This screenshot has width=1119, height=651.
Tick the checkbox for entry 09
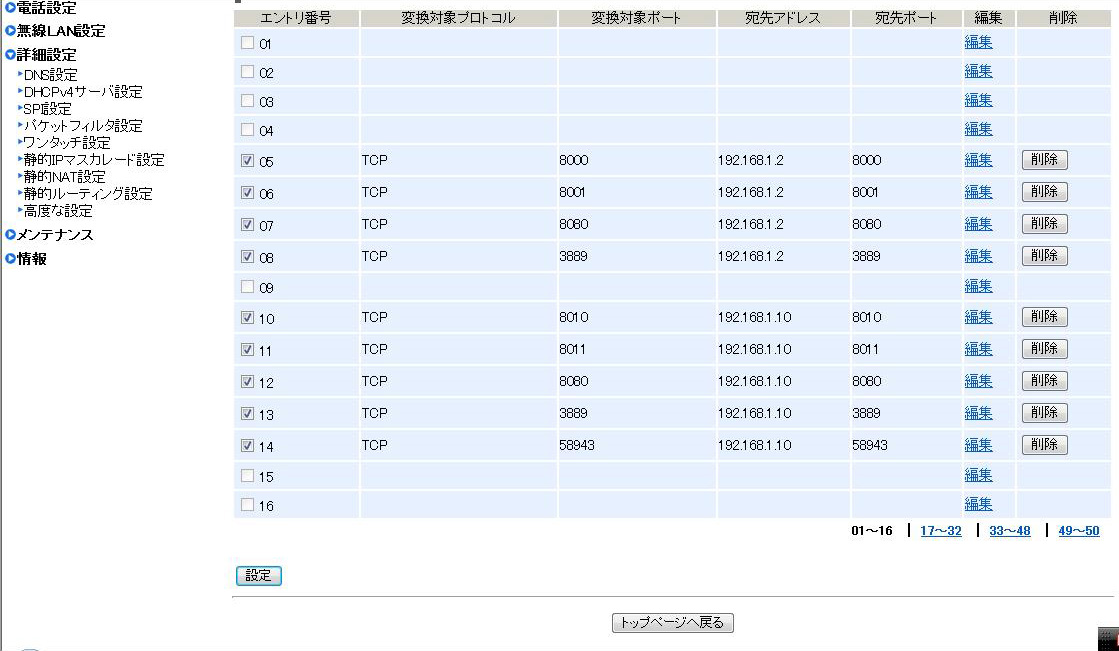point(248,287)
